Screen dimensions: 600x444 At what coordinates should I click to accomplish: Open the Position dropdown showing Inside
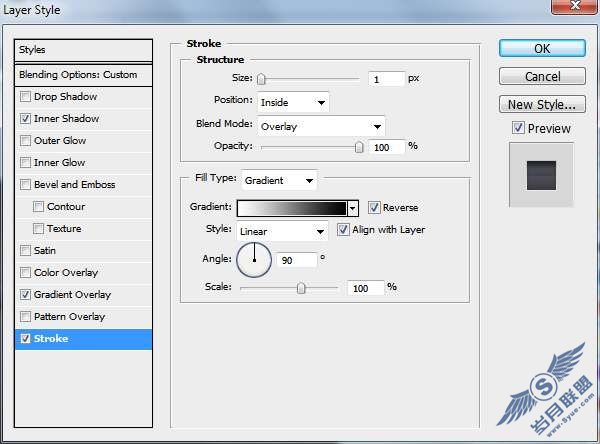[x=293, y=102]
